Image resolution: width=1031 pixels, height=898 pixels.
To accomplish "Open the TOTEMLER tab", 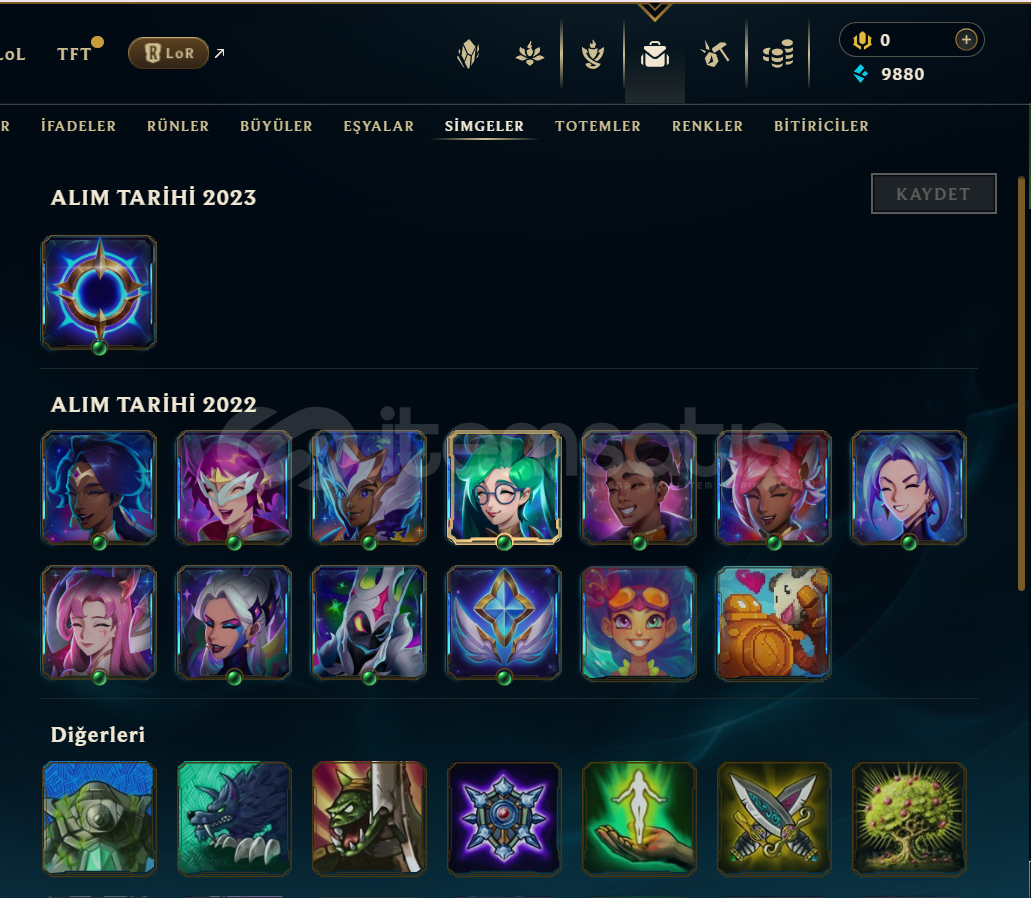I will coord(598,126).
